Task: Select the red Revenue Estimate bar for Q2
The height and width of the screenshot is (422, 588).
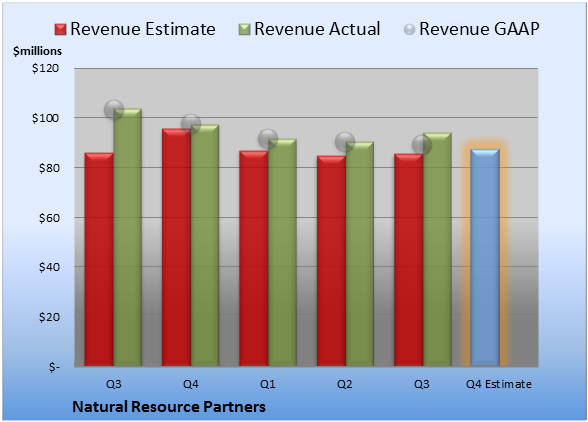Action: tap(331, 261)
